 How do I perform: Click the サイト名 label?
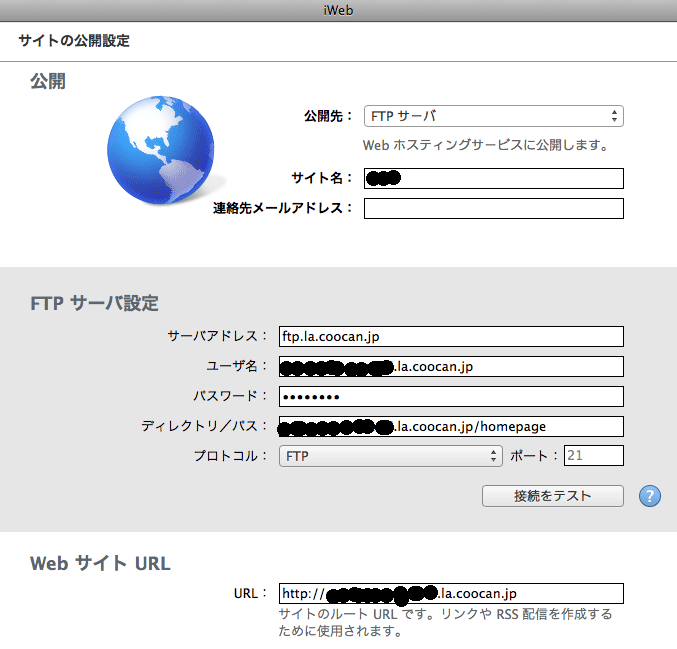point(322,178)
